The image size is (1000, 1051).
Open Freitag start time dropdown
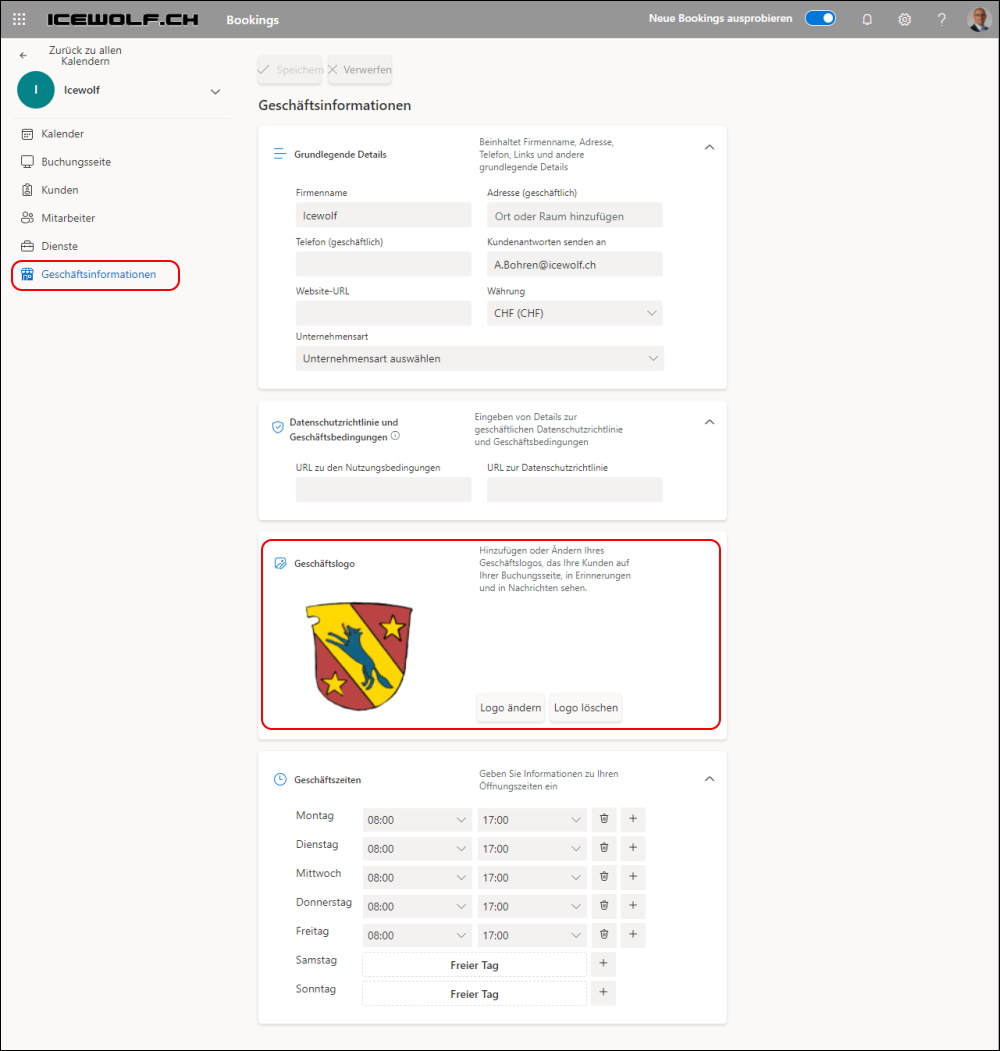point(417,935)
